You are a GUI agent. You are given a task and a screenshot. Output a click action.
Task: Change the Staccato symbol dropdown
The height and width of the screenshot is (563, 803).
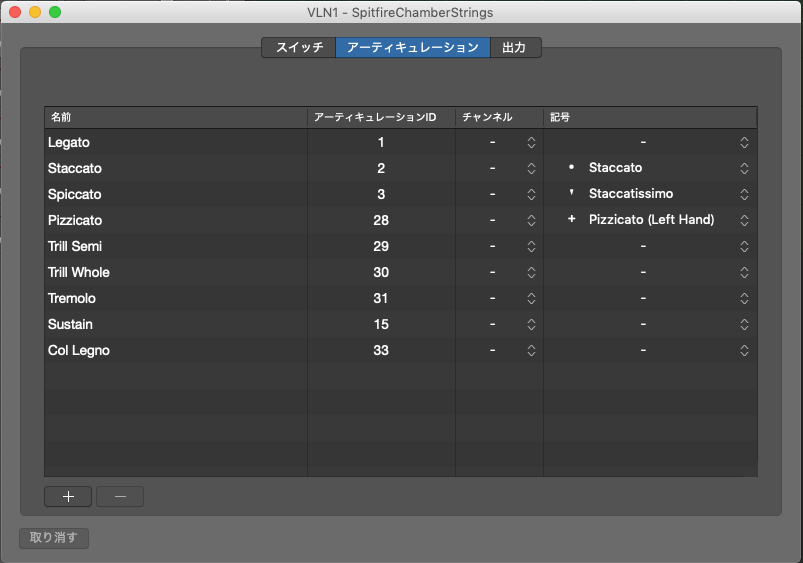[x=744, y=169]
